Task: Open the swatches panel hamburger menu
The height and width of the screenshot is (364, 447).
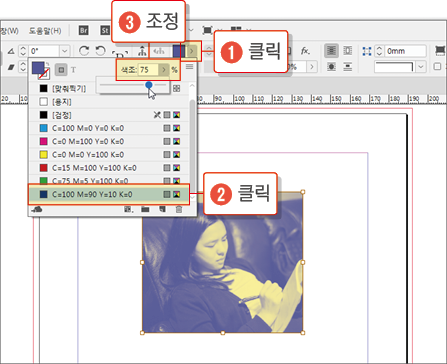Action: [189, 67]
